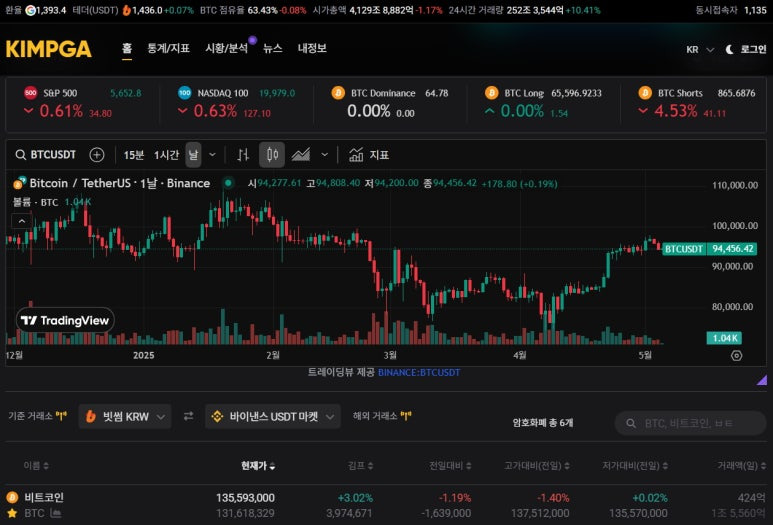Select the 날 daily timeframe
The height and width of the screenshot is (525, 773).
(x=193, y=155)
